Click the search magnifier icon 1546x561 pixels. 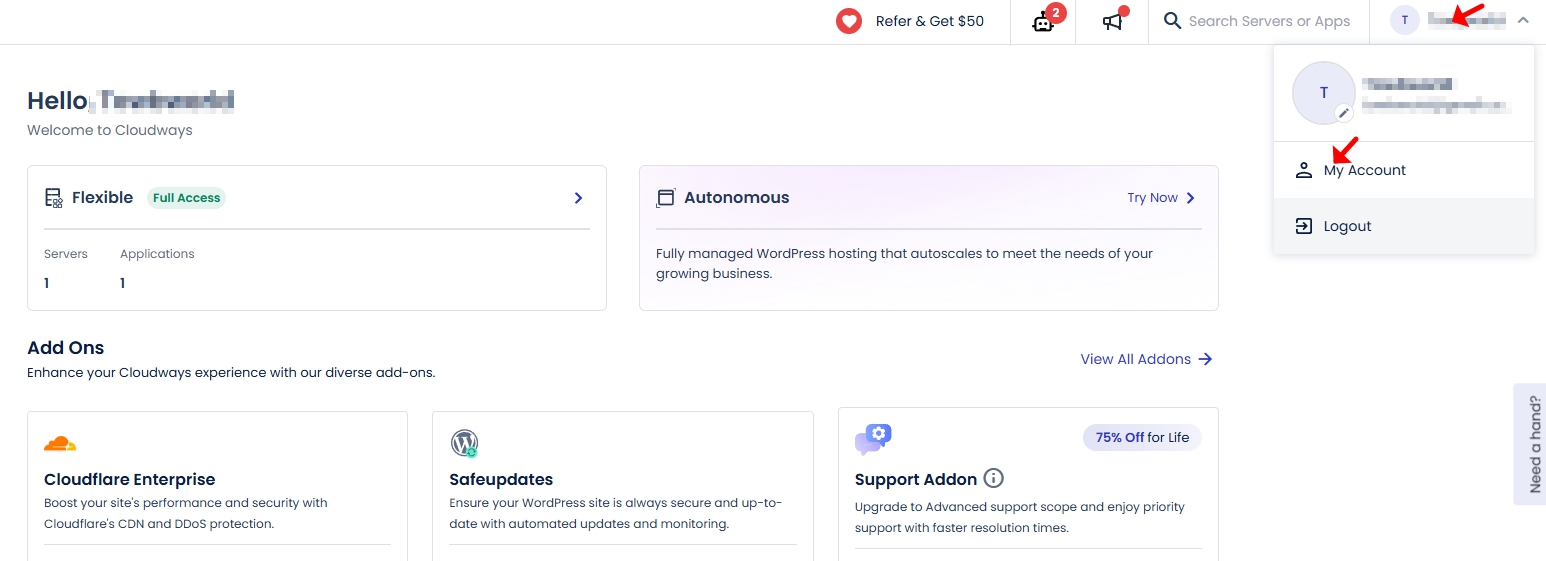pyautogui.click(x=1173, y=21)
